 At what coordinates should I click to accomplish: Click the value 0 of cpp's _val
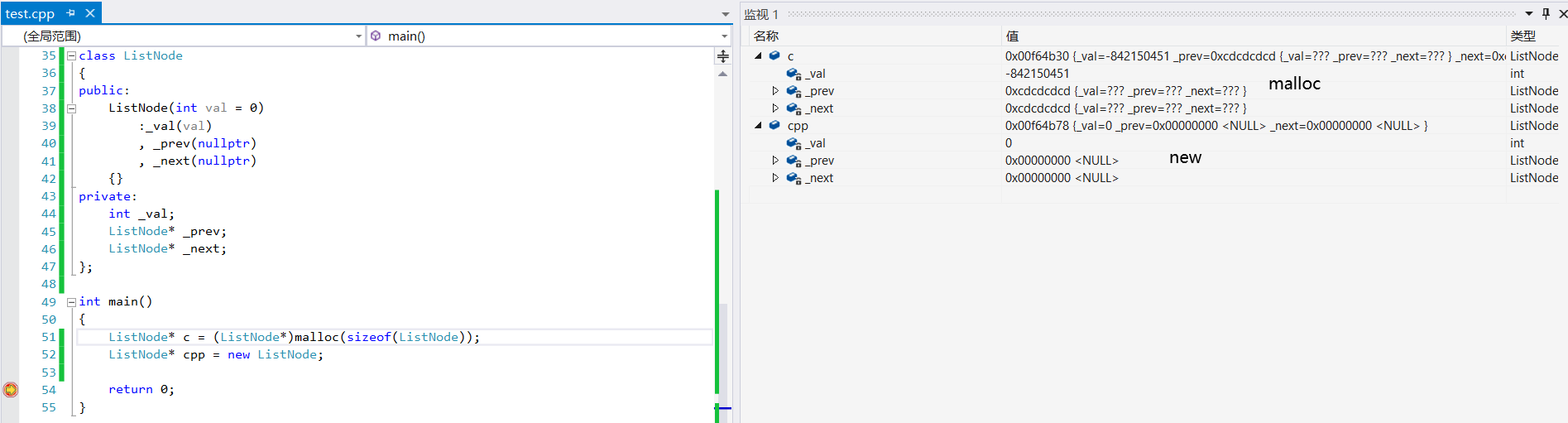[x=1009, y=143]
